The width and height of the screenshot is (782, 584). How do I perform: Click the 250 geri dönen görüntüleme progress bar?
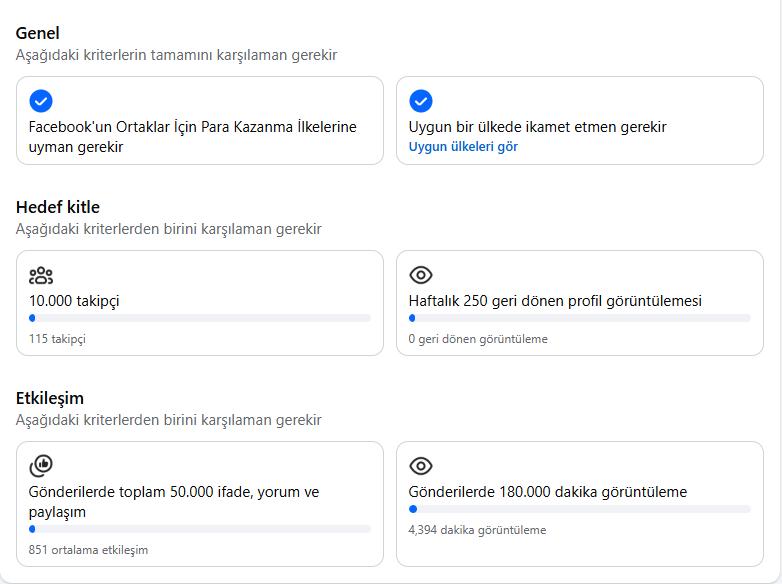(580, 318)
